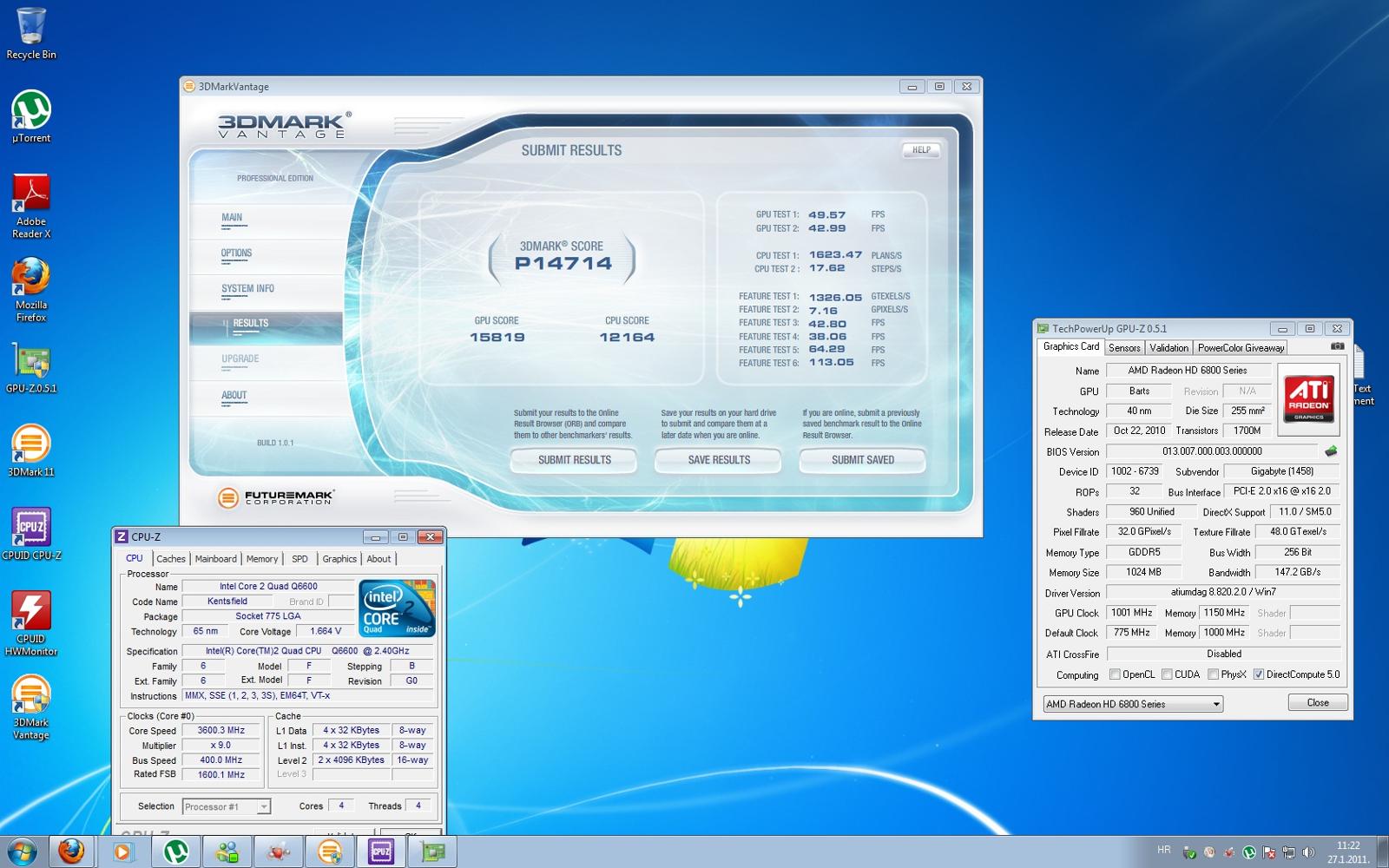The width and height of the screenshot is (1389, 868).
Task: Select the 3DMark 11 desktop shortcut
Action: click(31, 450)
